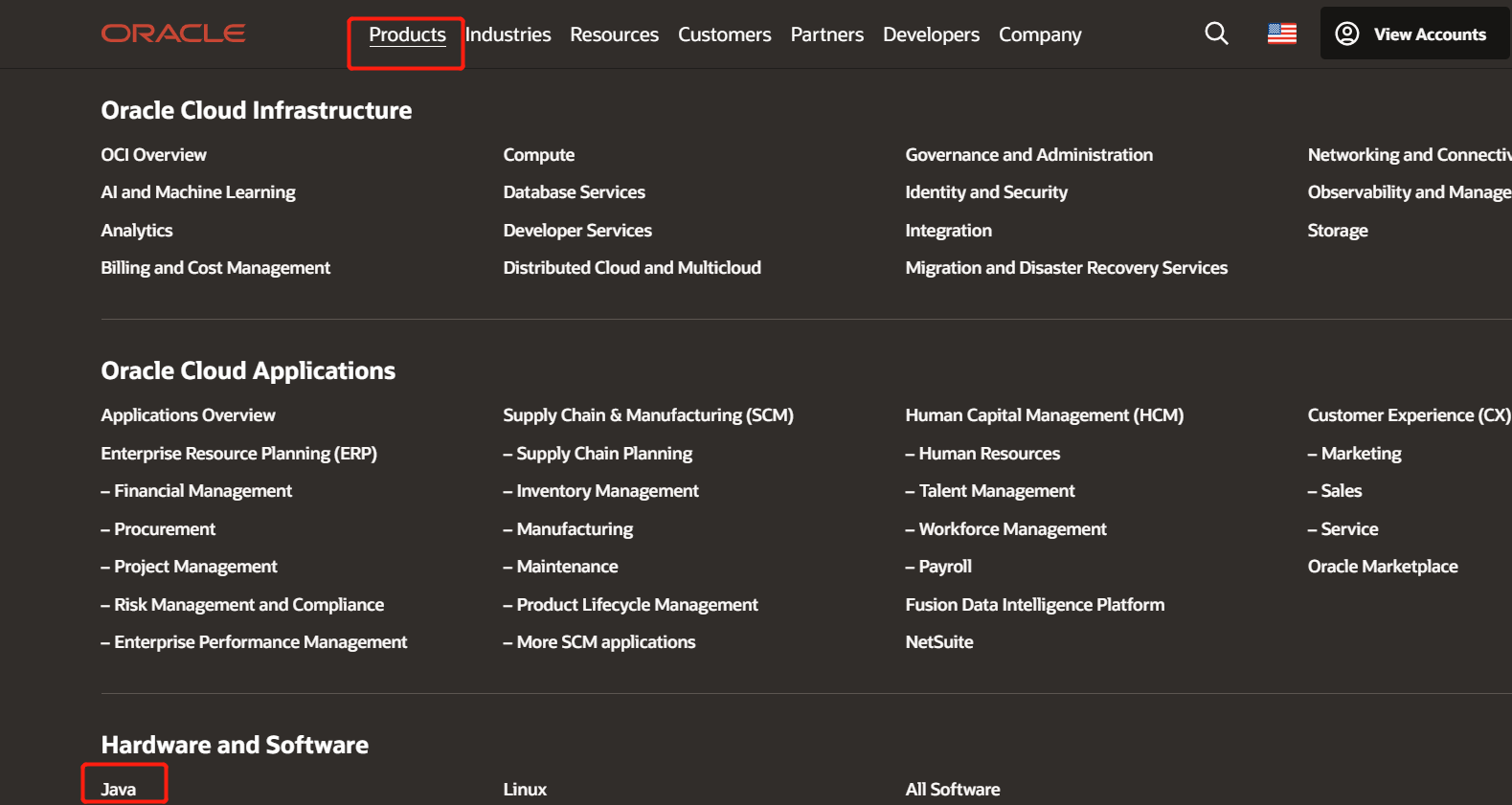Open More SCM applications
This screenshot has width=1512, height=805.
pyautogui.click(x=599, y=642)
